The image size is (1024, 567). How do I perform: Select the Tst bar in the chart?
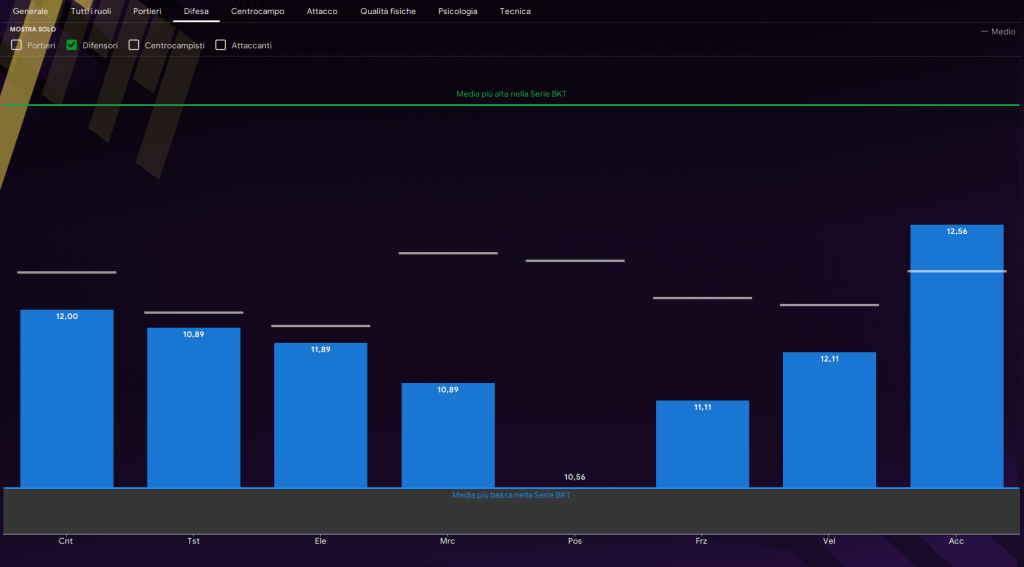194,408
